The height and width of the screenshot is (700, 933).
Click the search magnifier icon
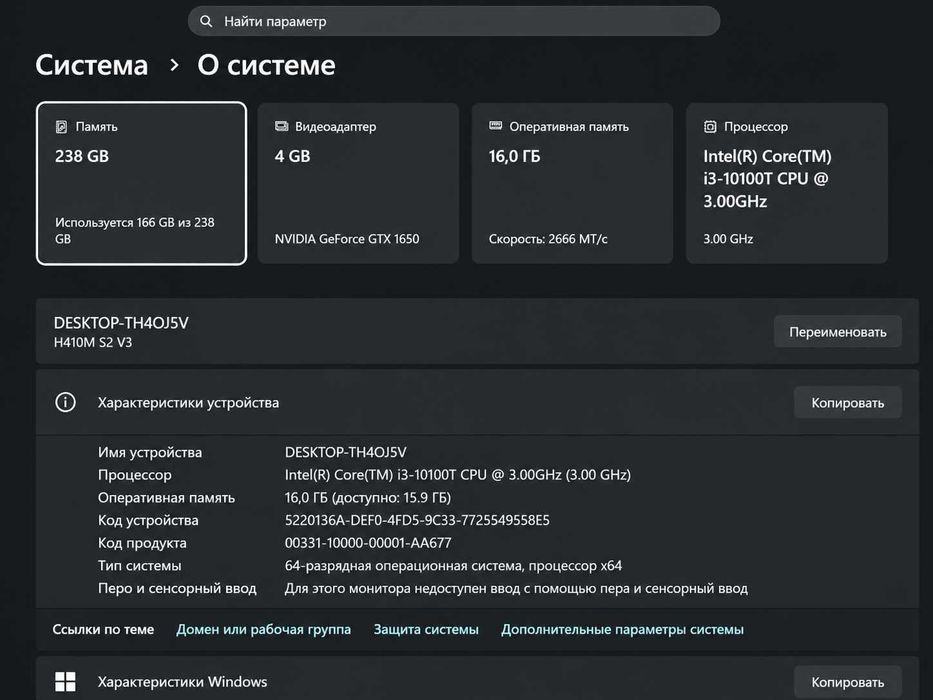[x=206, y=21]
